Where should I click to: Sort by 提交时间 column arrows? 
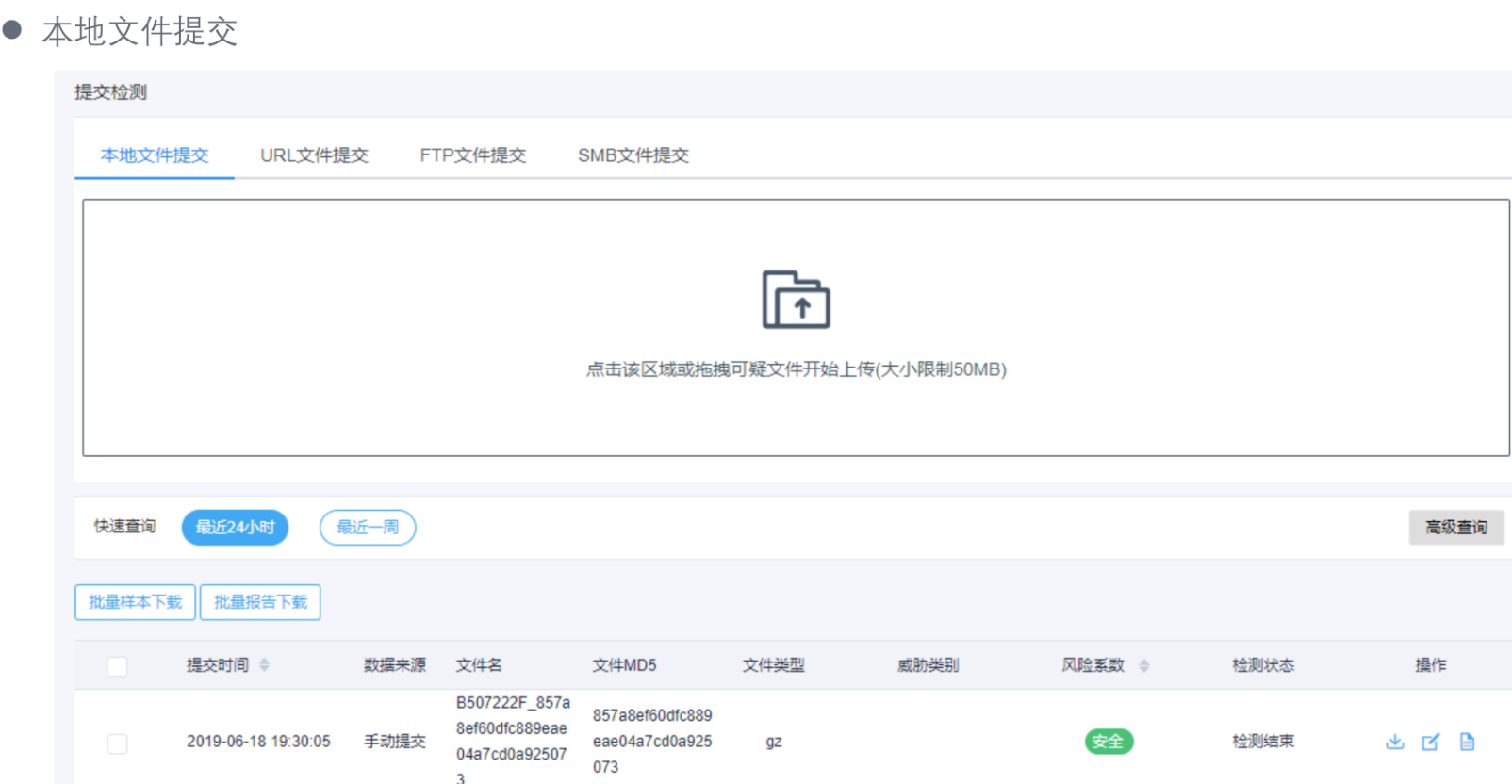[x=264, y=665]
